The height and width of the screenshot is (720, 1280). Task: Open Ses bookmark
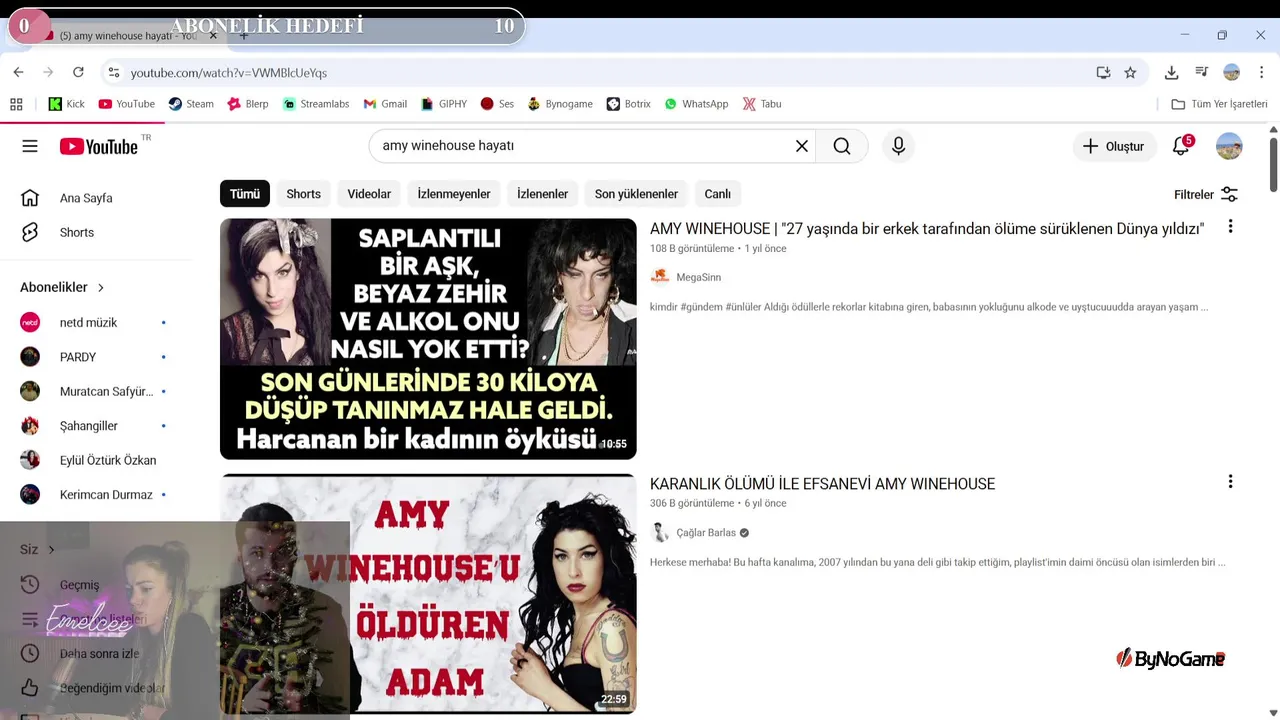click(497, 104)
